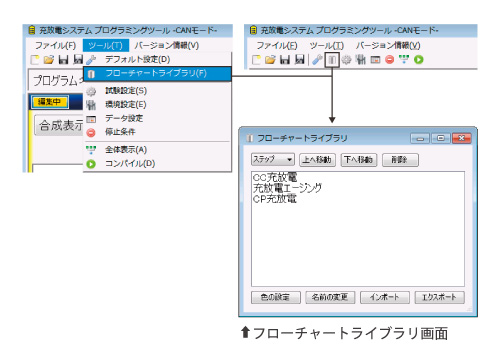Open ツール(T) menu in window with full toolbar
The width and height of the screenshot is (500, 363).
[x=327, y=45]
